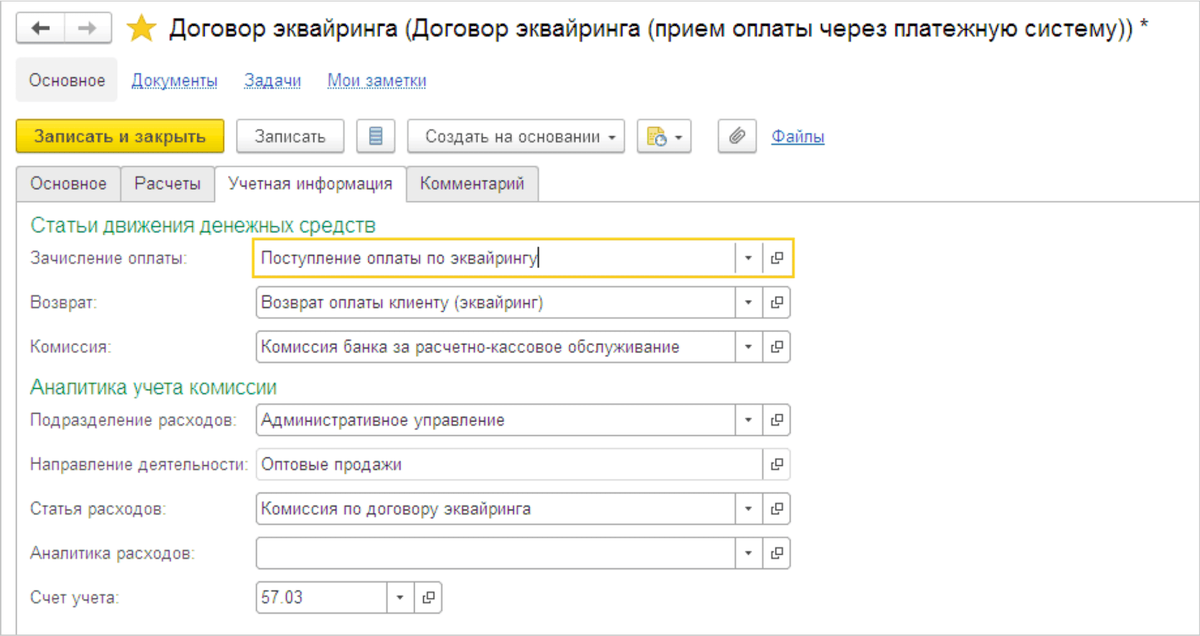
Task: Click the Возврат оплаты клиенту field
Action: 495,302
